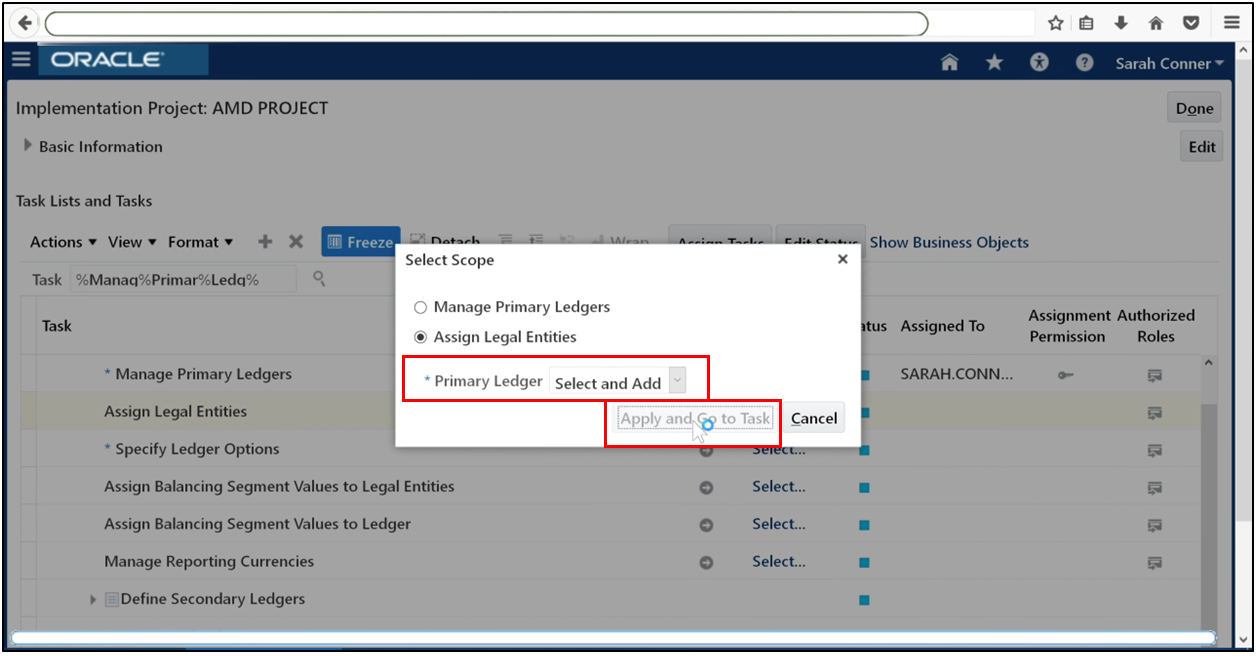Click the key icon for Manage Primary Ledgers
Image resolution: width=1256 pixels, height=656 pixels.
pos(1067,373)
